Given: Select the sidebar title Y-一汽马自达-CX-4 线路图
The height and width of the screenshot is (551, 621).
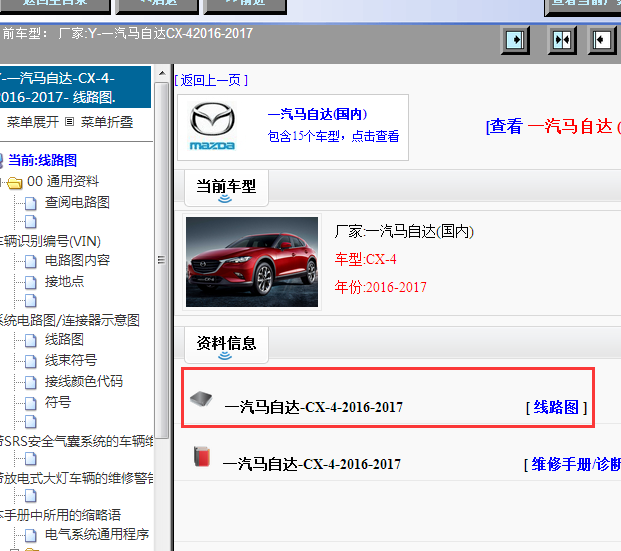Looking at the screenshot, I should (x=75, y=87).
